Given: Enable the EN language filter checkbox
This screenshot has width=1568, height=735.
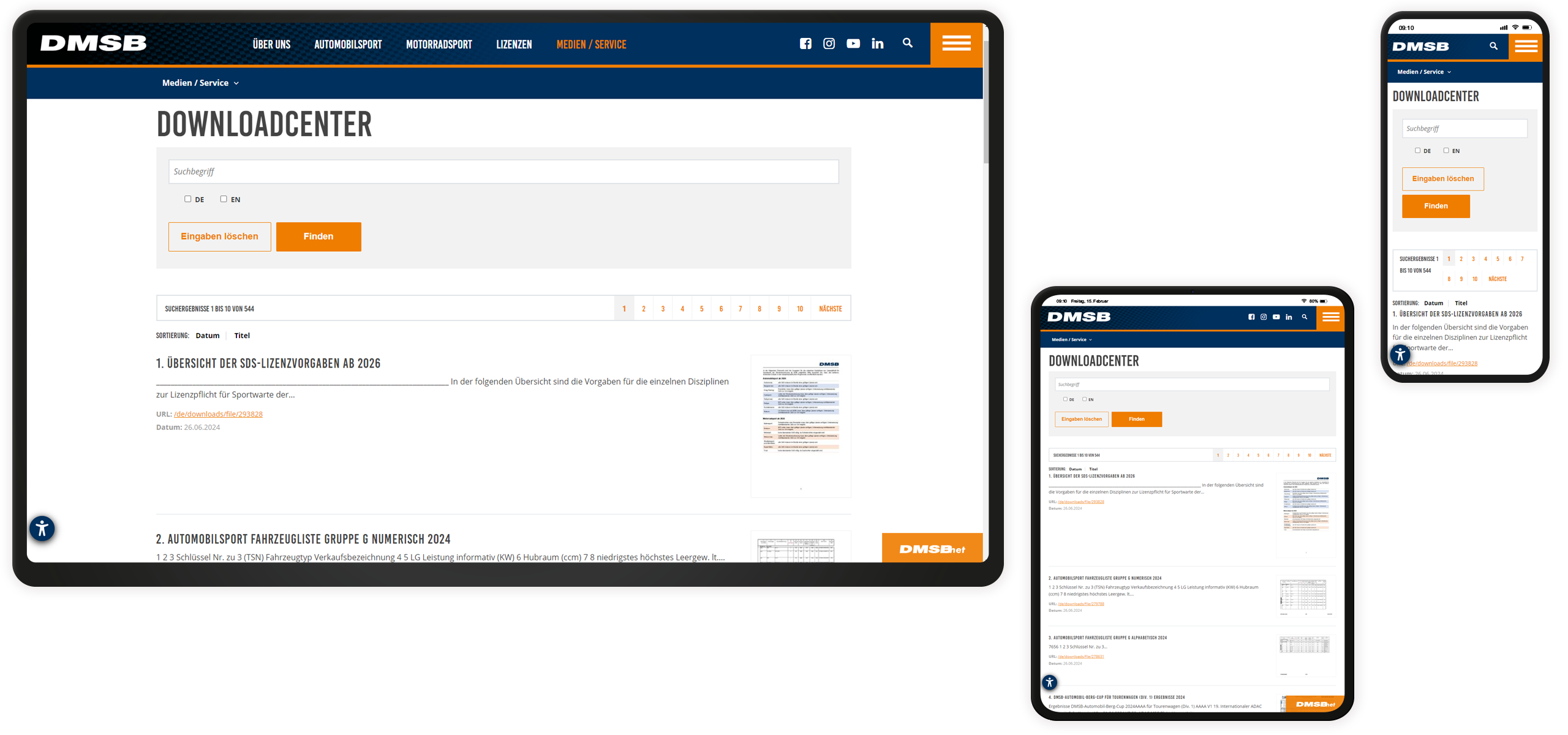Looking at the screenshot, I should [224, 198].
